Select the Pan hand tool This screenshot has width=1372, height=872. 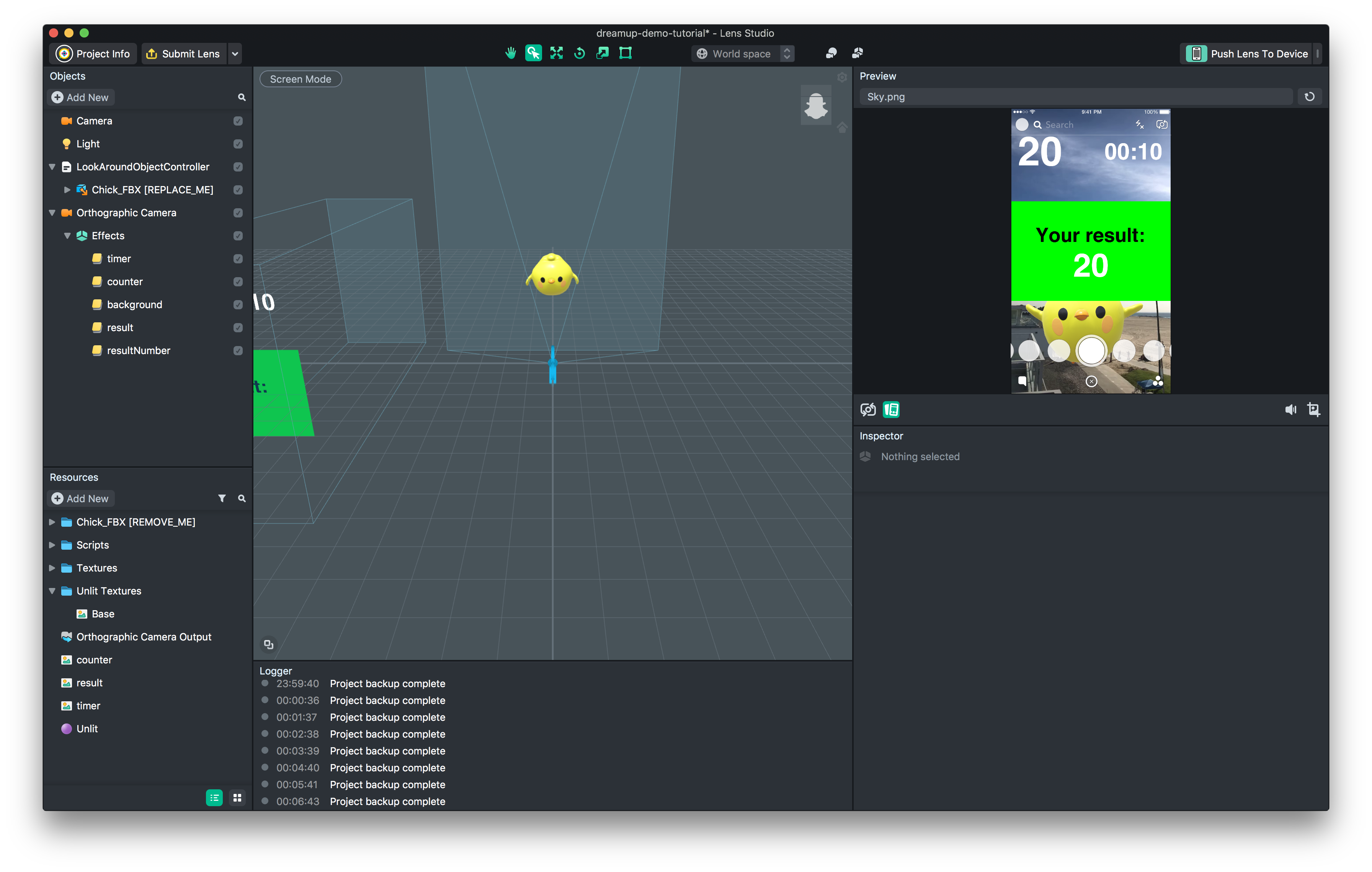(x=511, y=53)
